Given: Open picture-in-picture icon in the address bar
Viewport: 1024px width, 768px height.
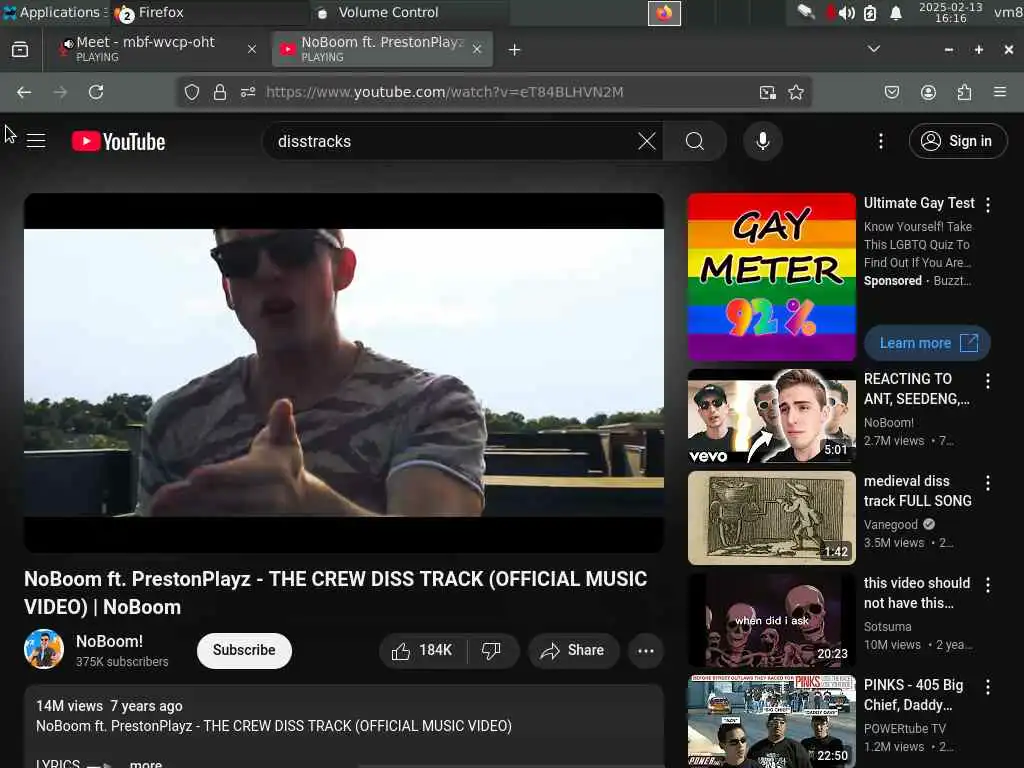Looking at the screenshot, I should tap(768, 92).
